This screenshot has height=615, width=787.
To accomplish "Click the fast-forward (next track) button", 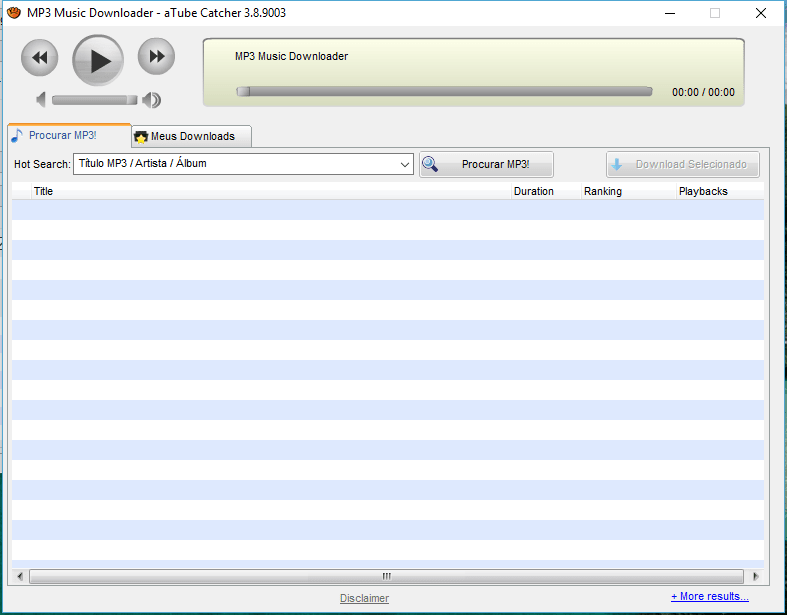I will 156,57.
